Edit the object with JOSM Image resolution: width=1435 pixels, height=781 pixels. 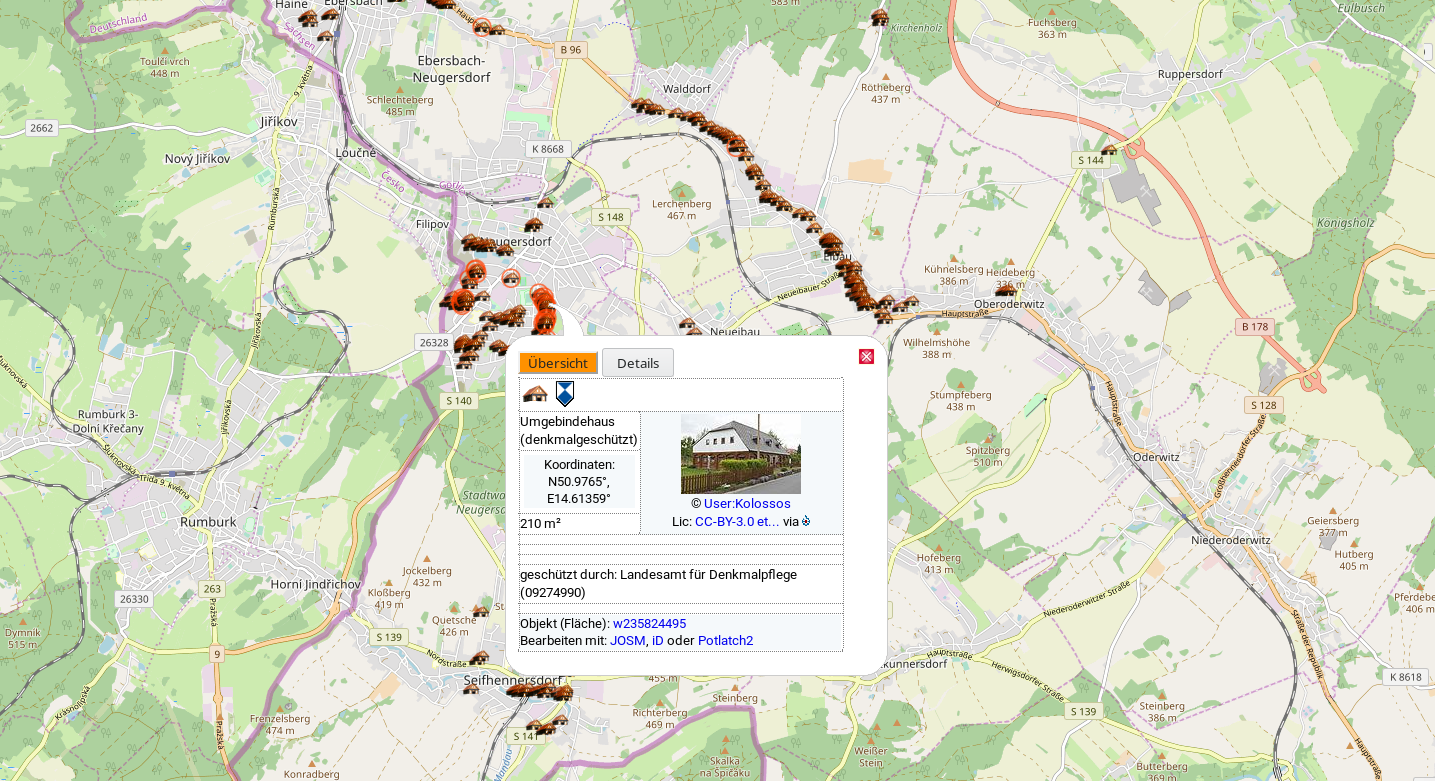628,641
